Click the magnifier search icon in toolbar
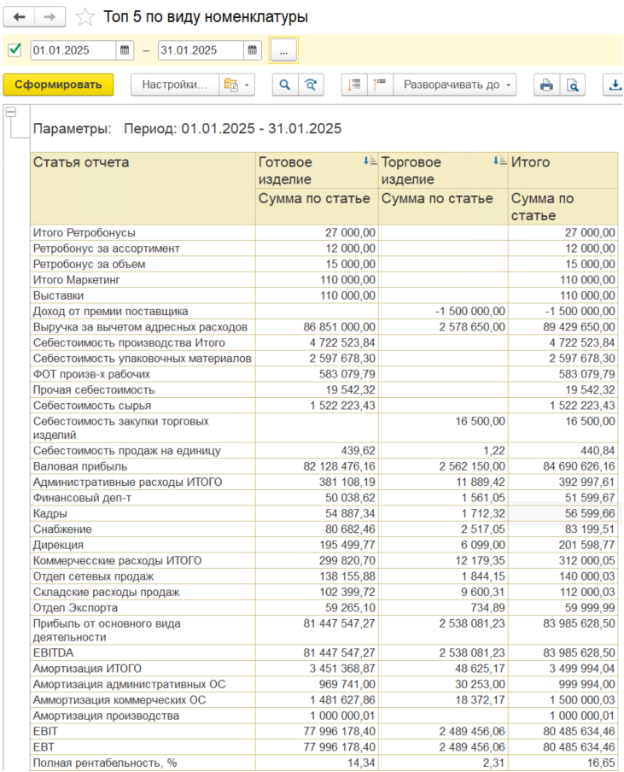This screenshot has width=624, height=772. click(x=285, y=85)
